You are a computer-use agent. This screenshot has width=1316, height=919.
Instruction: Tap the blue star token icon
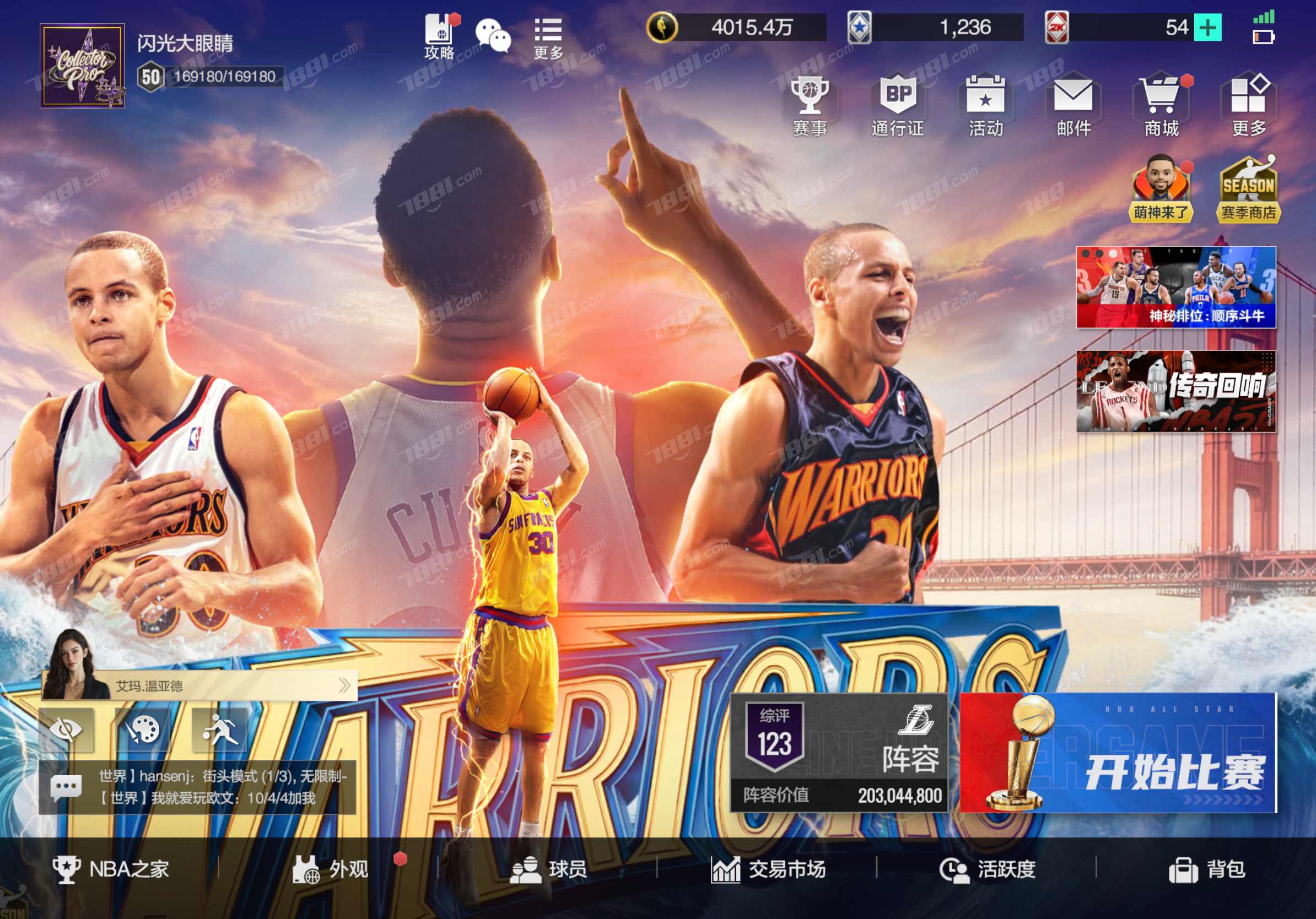coord(859,27)
